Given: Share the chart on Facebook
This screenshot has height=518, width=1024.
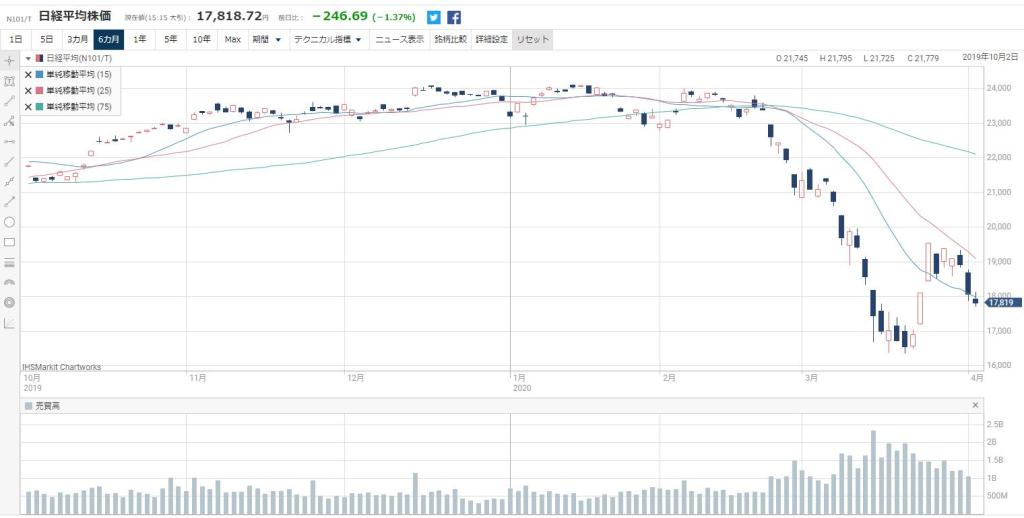Looking at the screenshot, I should [x=454, y=17].
